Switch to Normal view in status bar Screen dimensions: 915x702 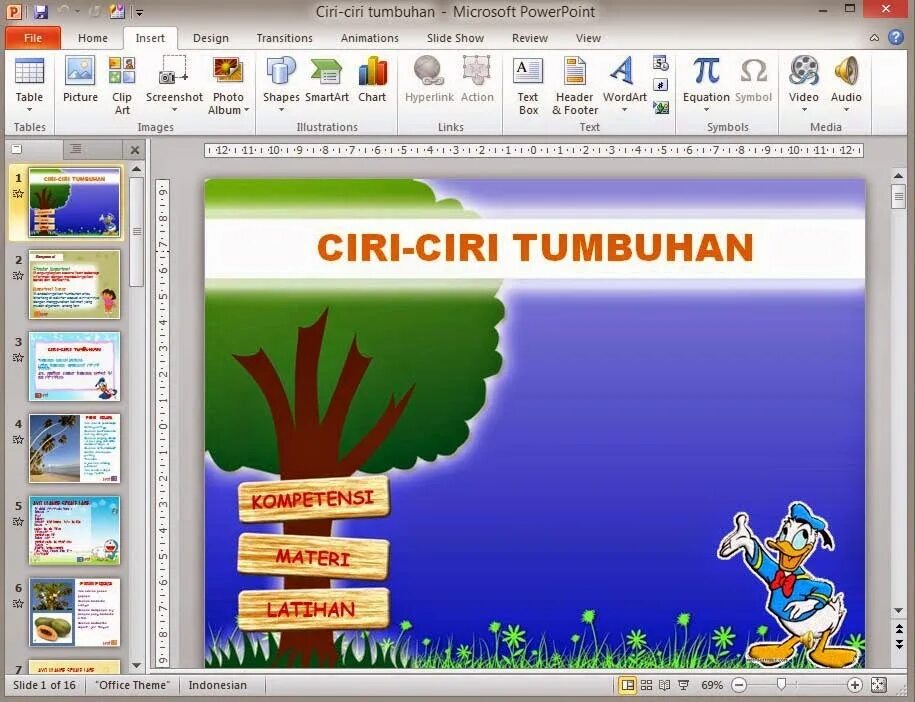(x=627, y=685)
